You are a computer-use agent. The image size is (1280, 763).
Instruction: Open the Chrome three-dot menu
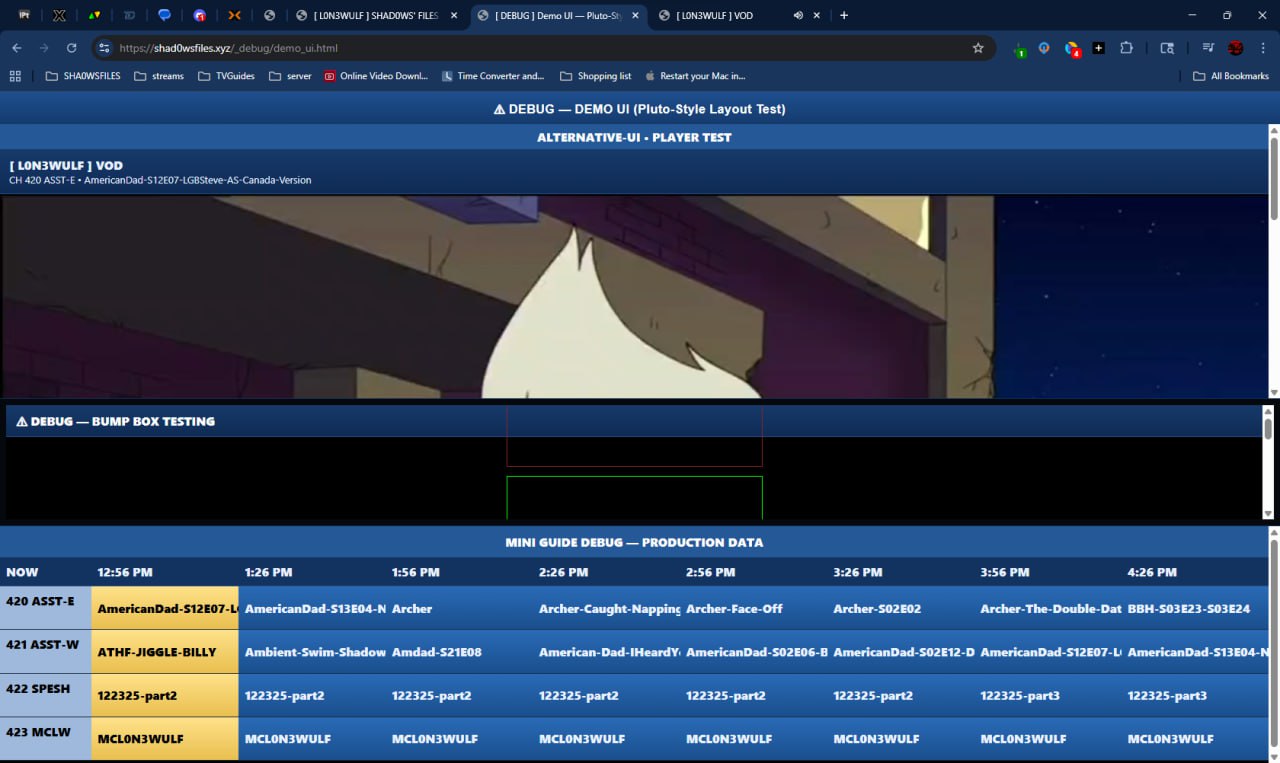pyautogui.click(x=1262, y=48)
